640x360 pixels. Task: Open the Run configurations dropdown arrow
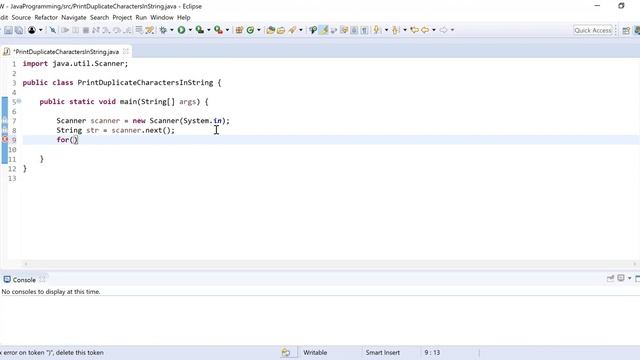pyautogui.click(x=190, y=30)
